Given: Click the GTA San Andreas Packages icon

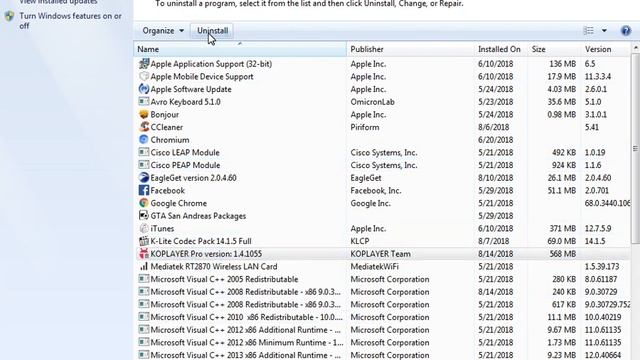Looking at the screenshot, I should (x=144, y=216).
